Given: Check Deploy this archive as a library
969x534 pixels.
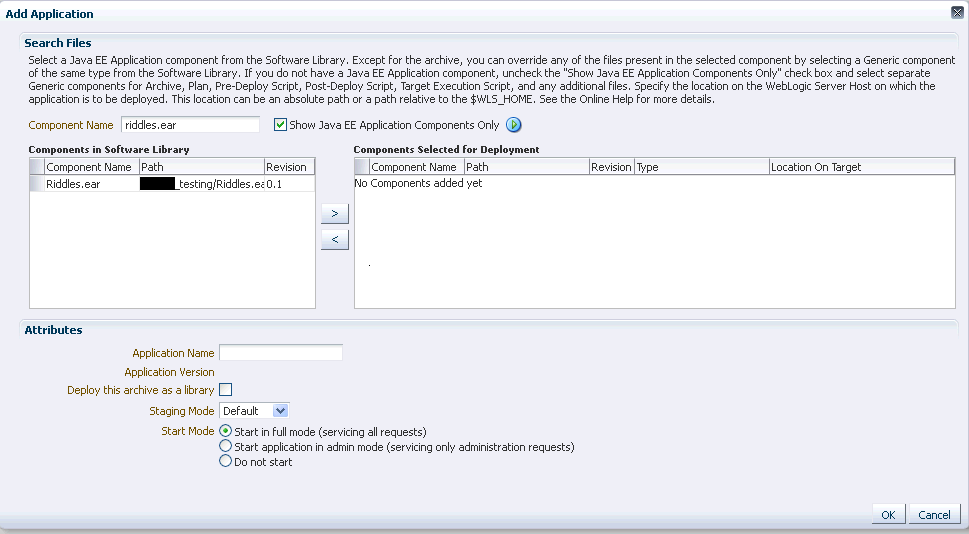Looking at the screenshot, I should (x=226, y=389).
